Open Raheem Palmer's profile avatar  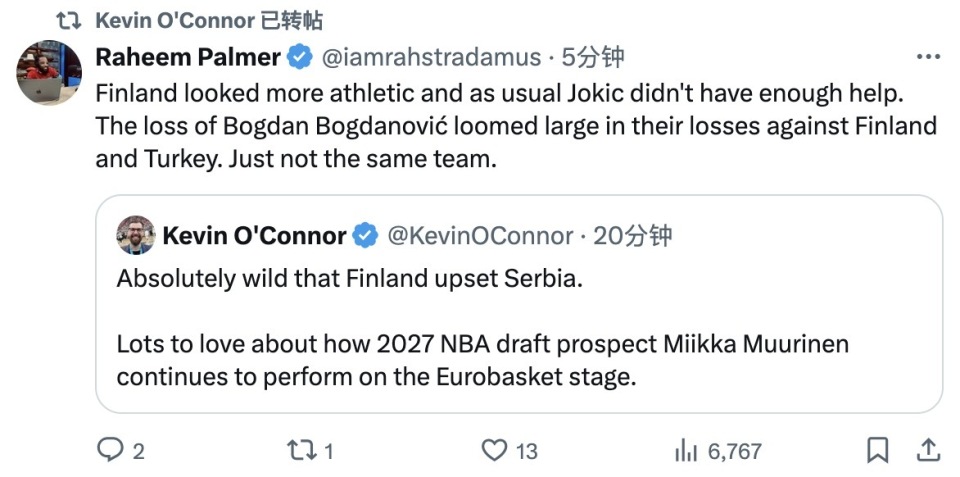click(49, 73)
